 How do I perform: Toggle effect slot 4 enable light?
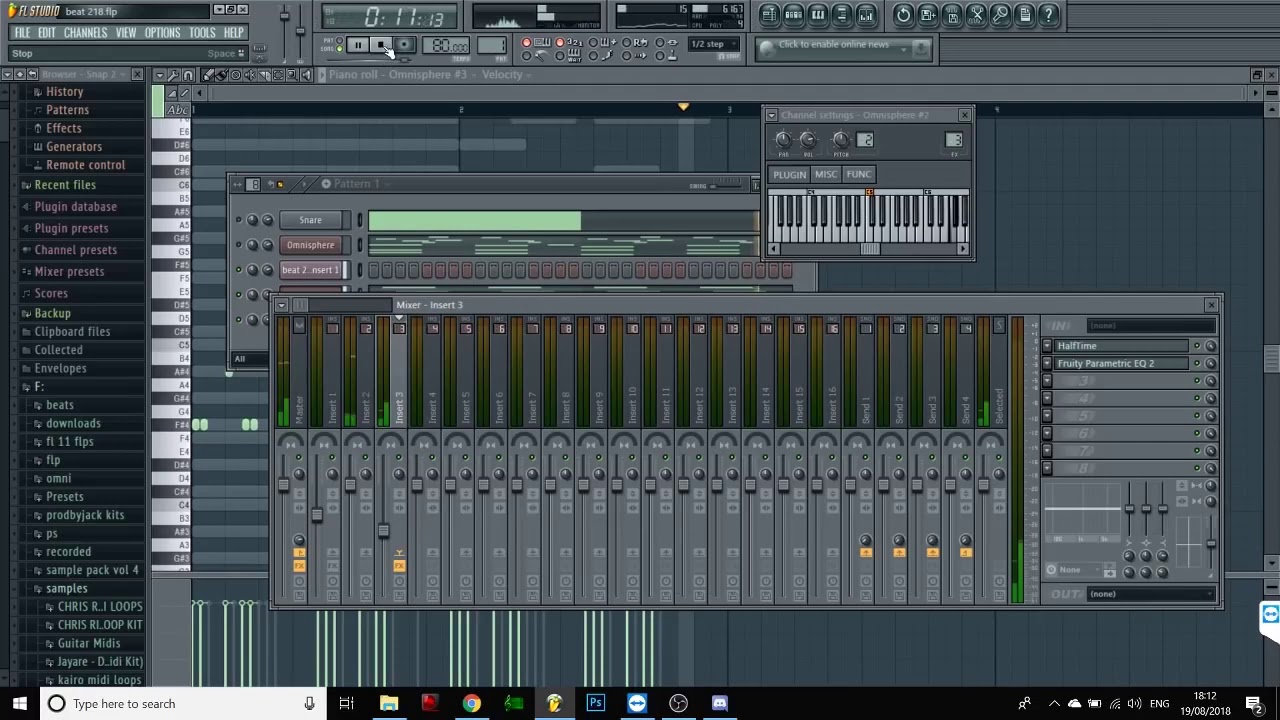pos(1197,398)
